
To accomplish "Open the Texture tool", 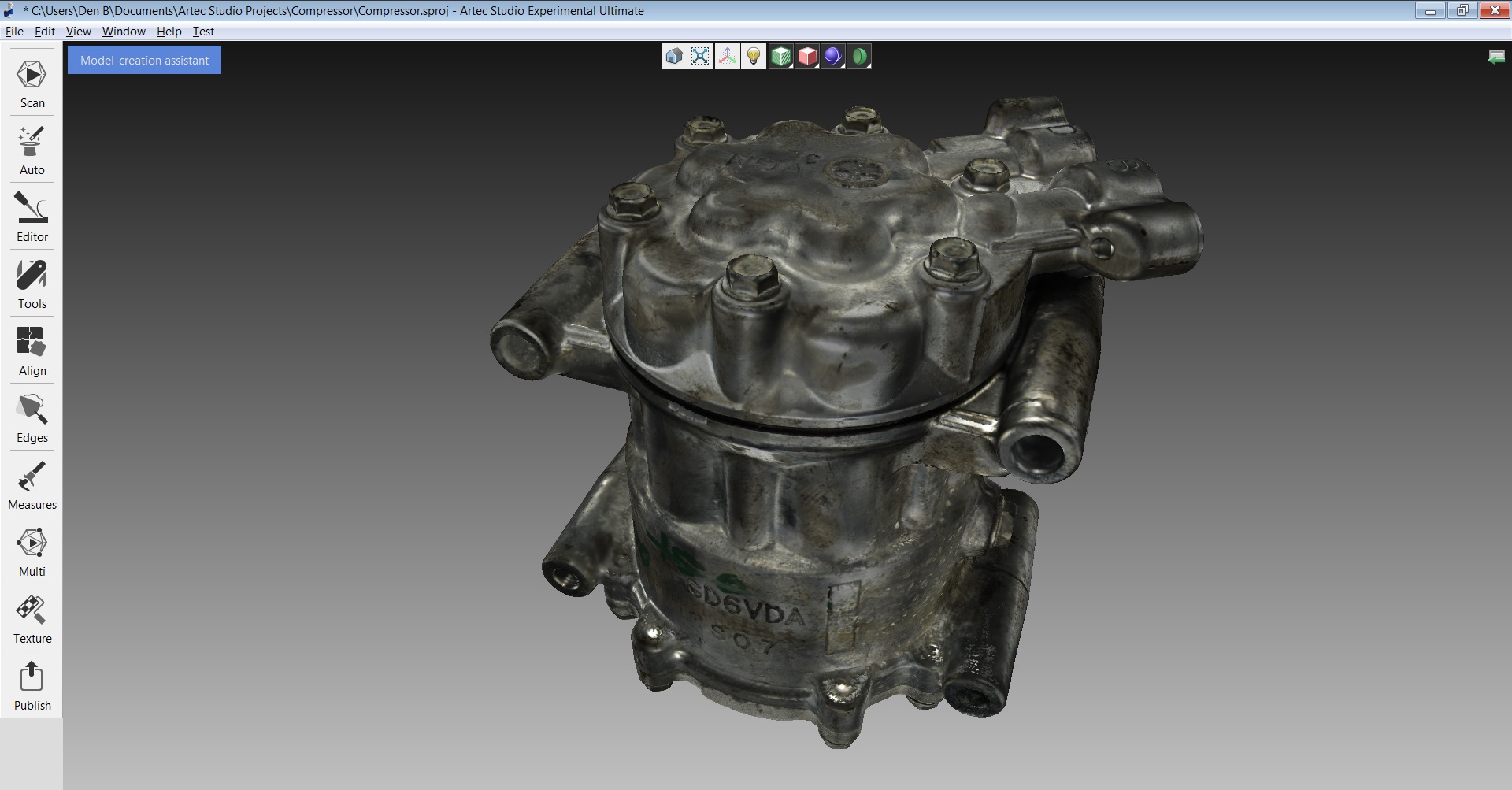I will pos(31,619).
